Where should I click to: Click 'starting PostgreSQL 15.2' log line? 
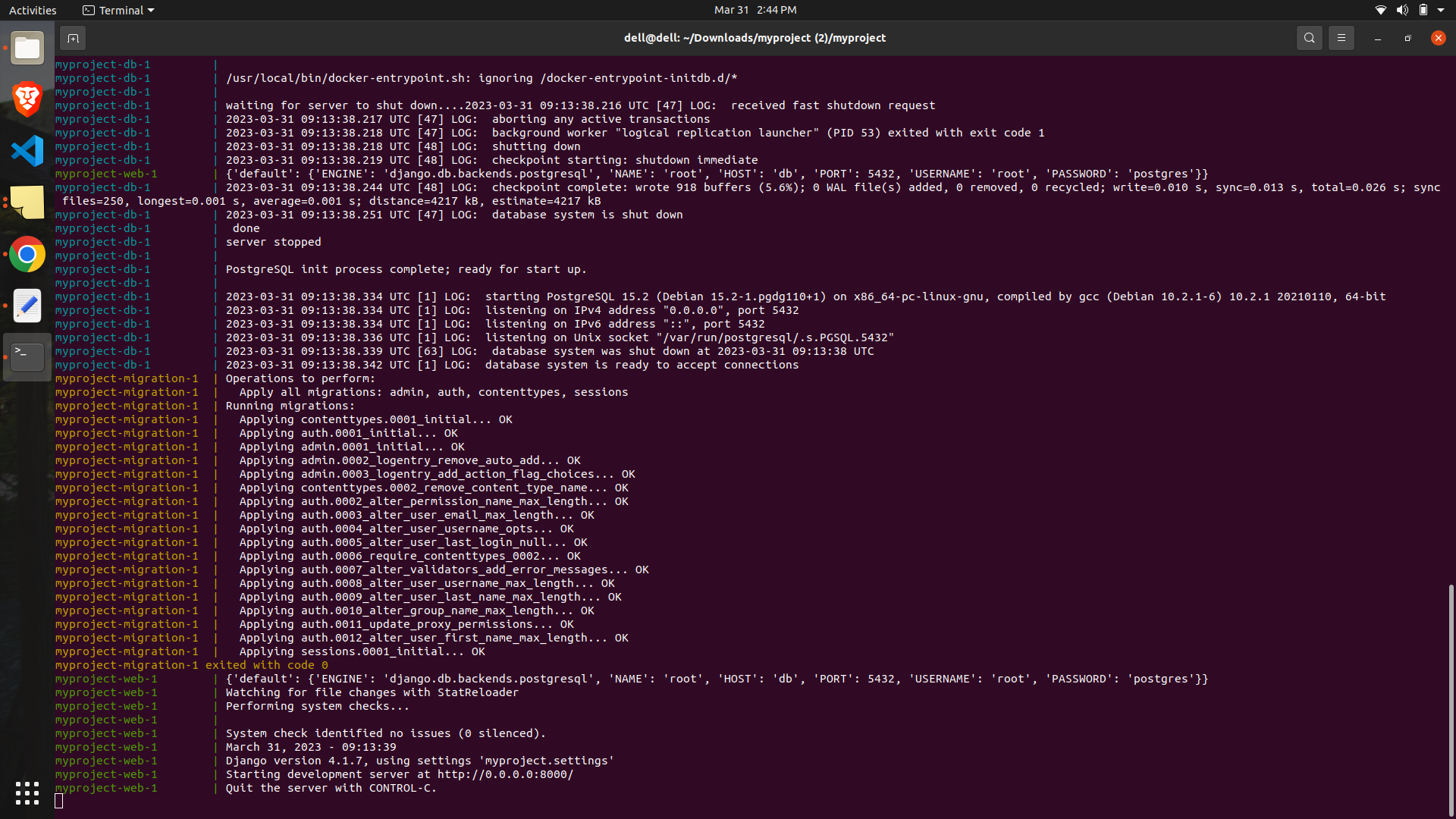coord(805,297)
